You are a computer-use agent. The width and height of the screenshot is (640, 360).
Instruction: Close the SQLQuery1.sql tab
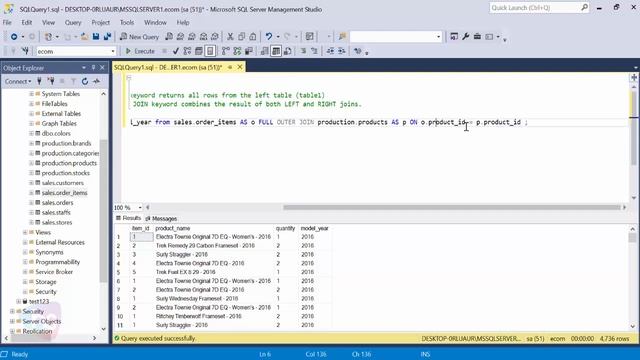[x=240, y=67]
